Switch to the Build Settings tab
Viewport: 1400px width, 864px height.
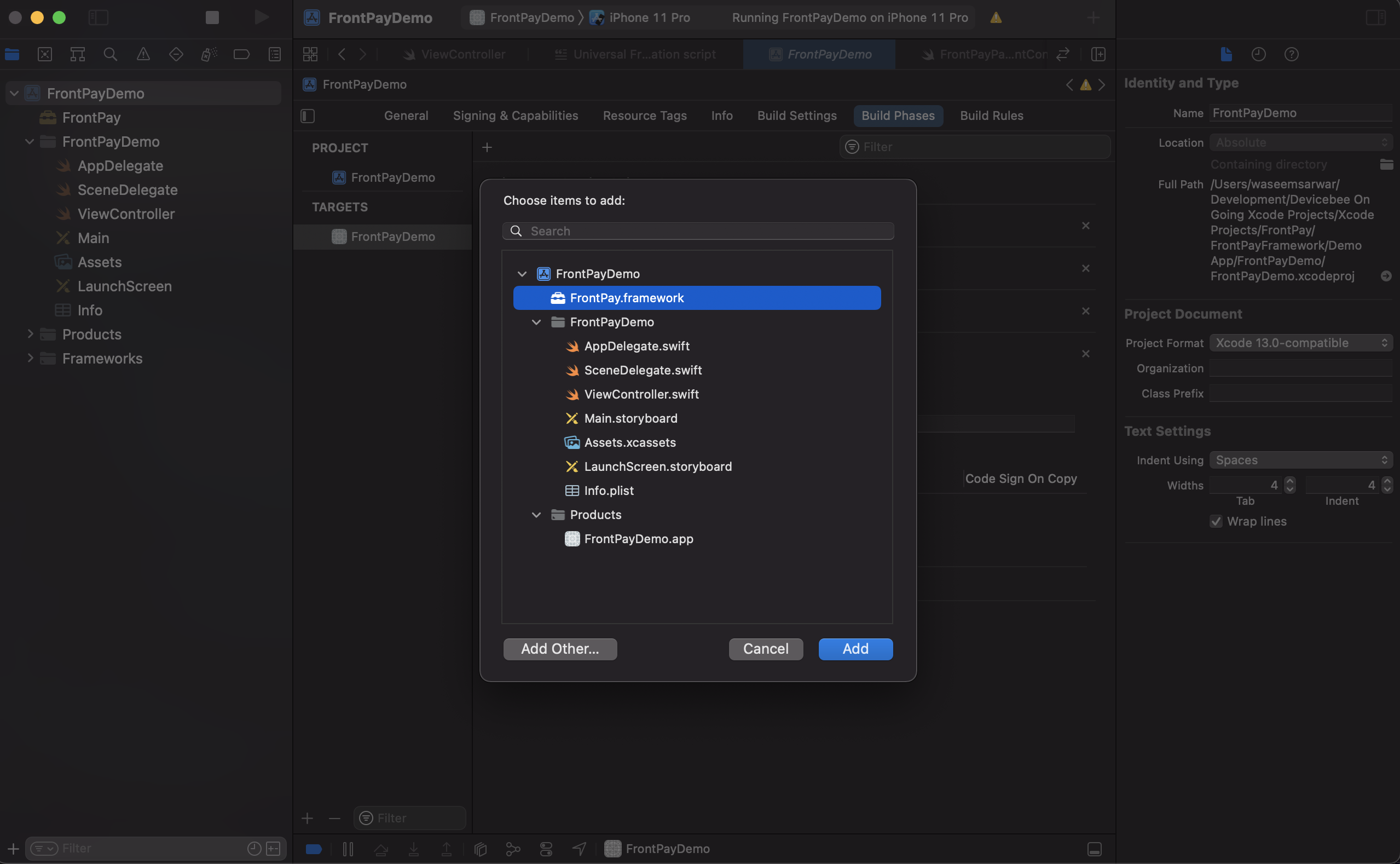pyautogui.click(x=796, y=116)
